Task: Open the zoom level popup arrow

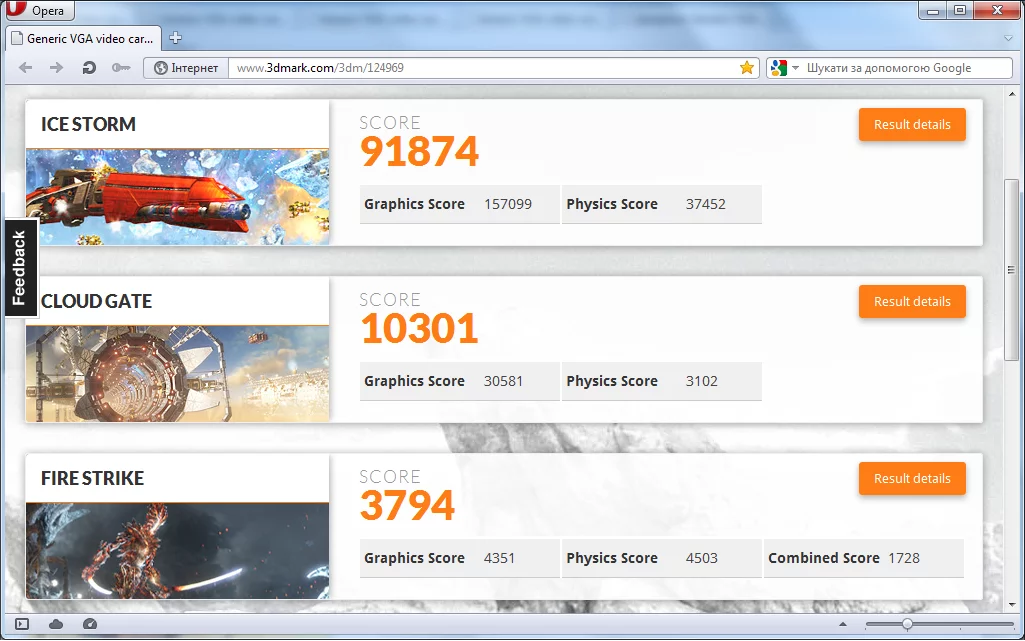Action: point(843,624)
